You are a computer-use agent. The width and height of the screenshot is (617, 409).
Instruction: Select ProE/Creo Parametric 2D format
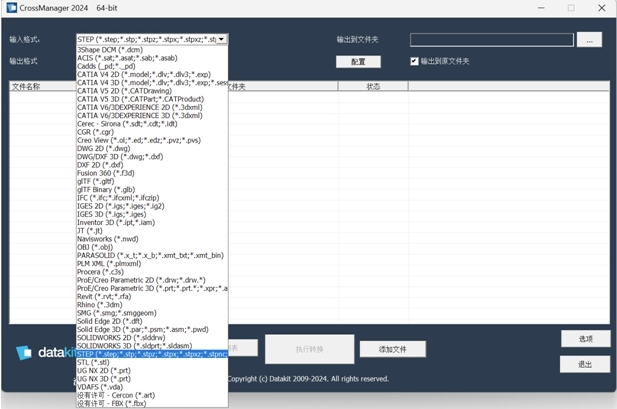(152, 280)
